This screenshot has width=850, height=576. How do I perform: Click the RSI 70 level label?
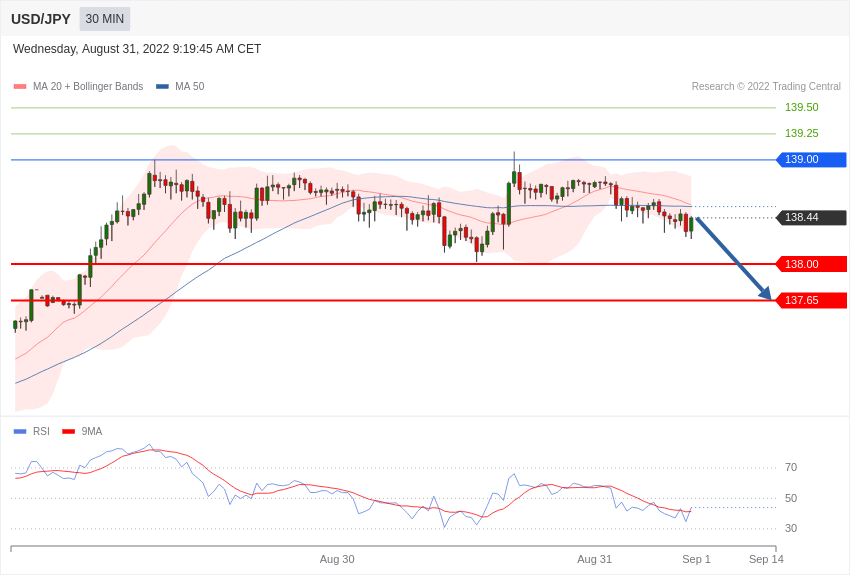pos(791,468)
